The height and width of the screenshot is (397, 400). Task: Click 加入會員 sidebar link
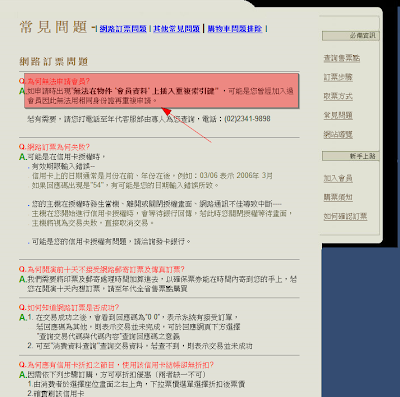coord(338,178)
